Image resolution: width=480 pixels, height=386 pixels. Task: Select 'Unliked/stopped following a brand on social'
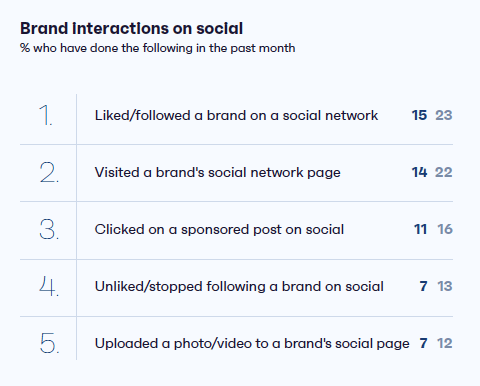click(239, 286)
